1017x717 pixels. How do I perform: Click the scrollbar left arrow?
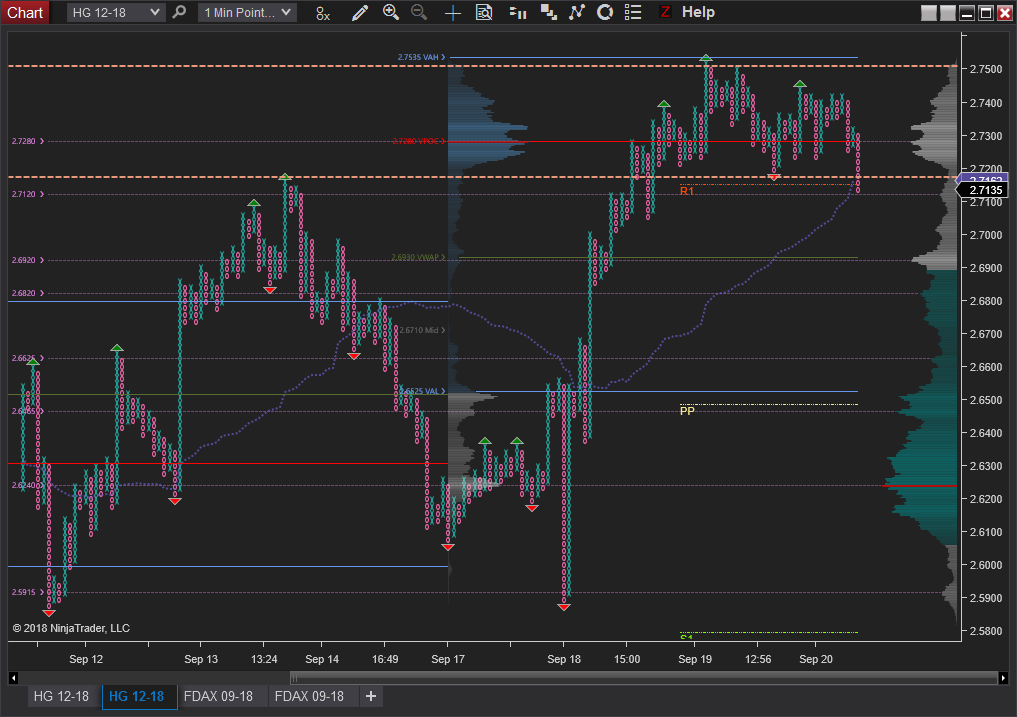pyautogui.click(x=13, y=678)
